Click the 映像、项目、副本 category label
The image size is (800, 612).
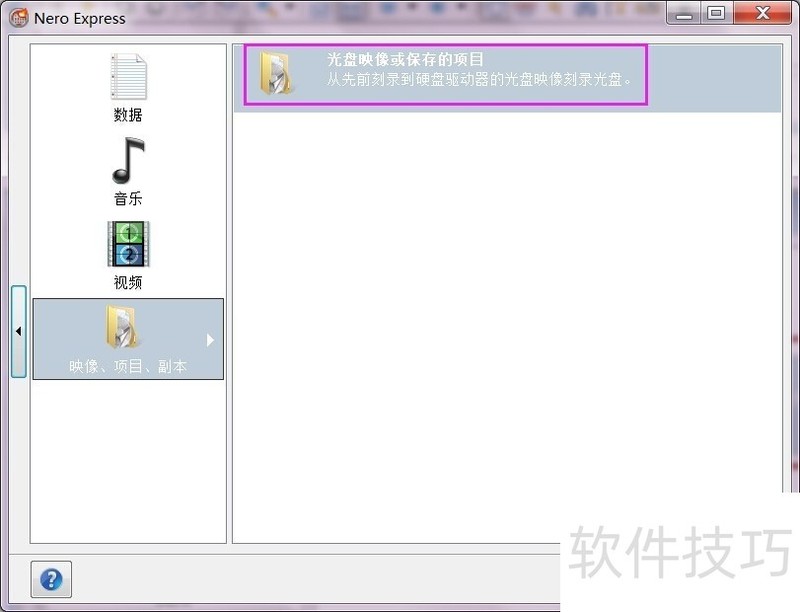[x=128, y=367]
